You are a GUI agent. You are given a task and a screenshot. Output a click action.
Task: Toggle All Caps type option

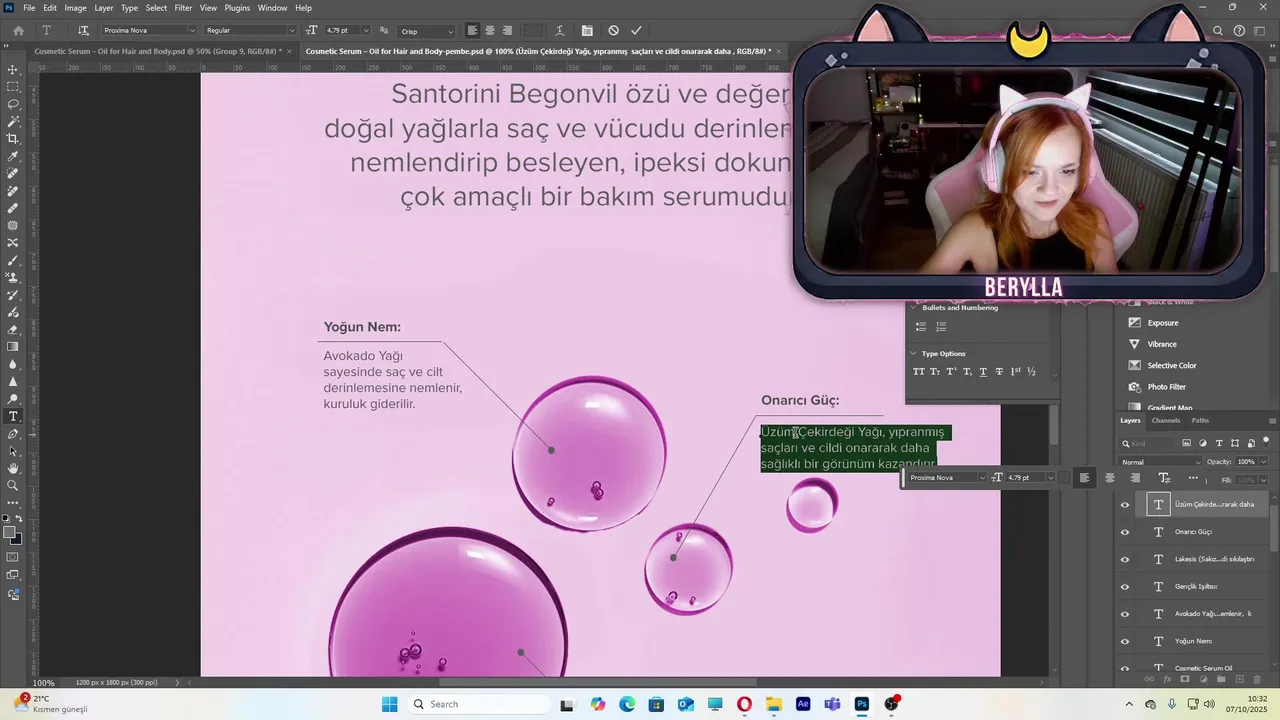pyautogui.click(x=919, y=372)
